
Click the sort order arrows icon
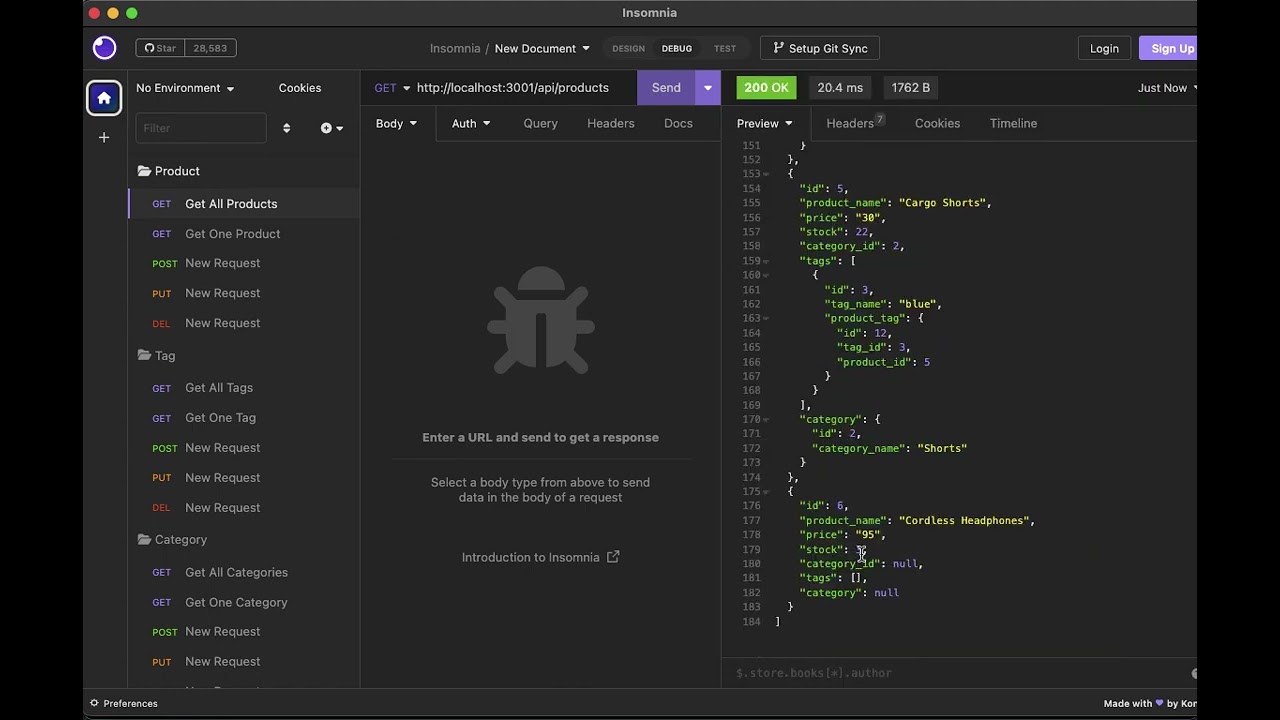coord(286,128)
